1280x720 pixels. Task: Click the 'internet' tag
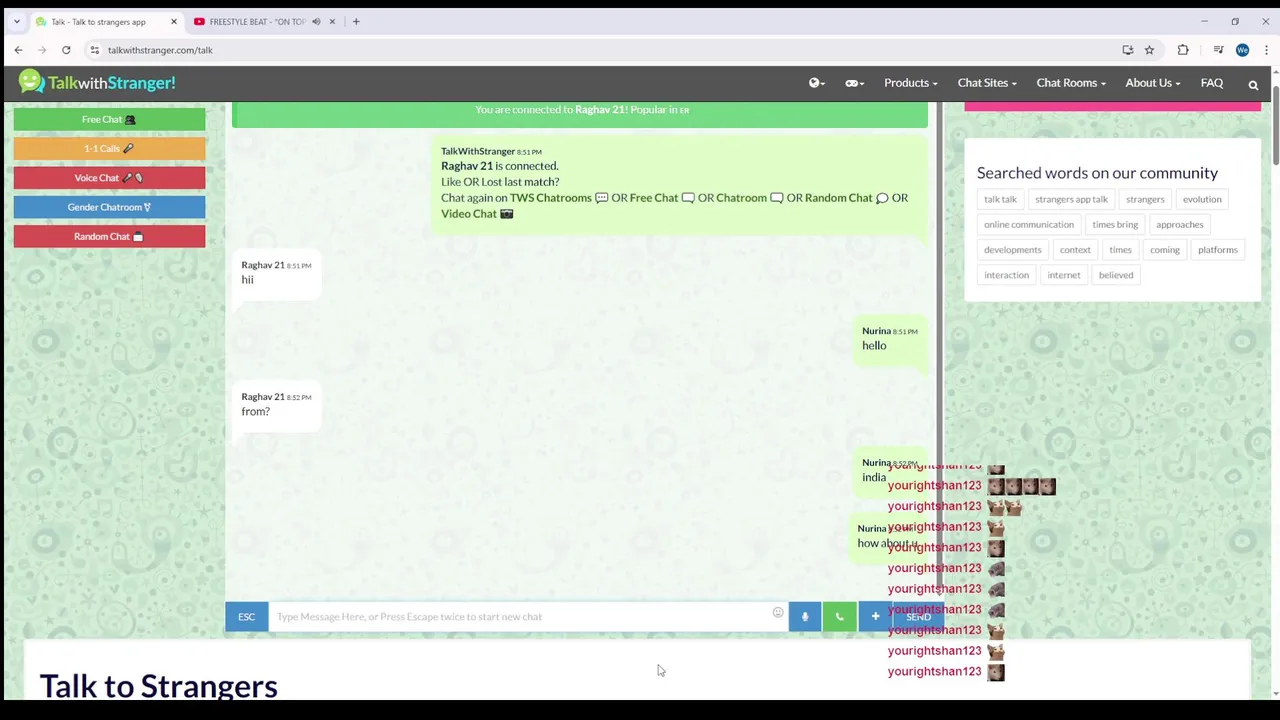[x=1064, y=275]
